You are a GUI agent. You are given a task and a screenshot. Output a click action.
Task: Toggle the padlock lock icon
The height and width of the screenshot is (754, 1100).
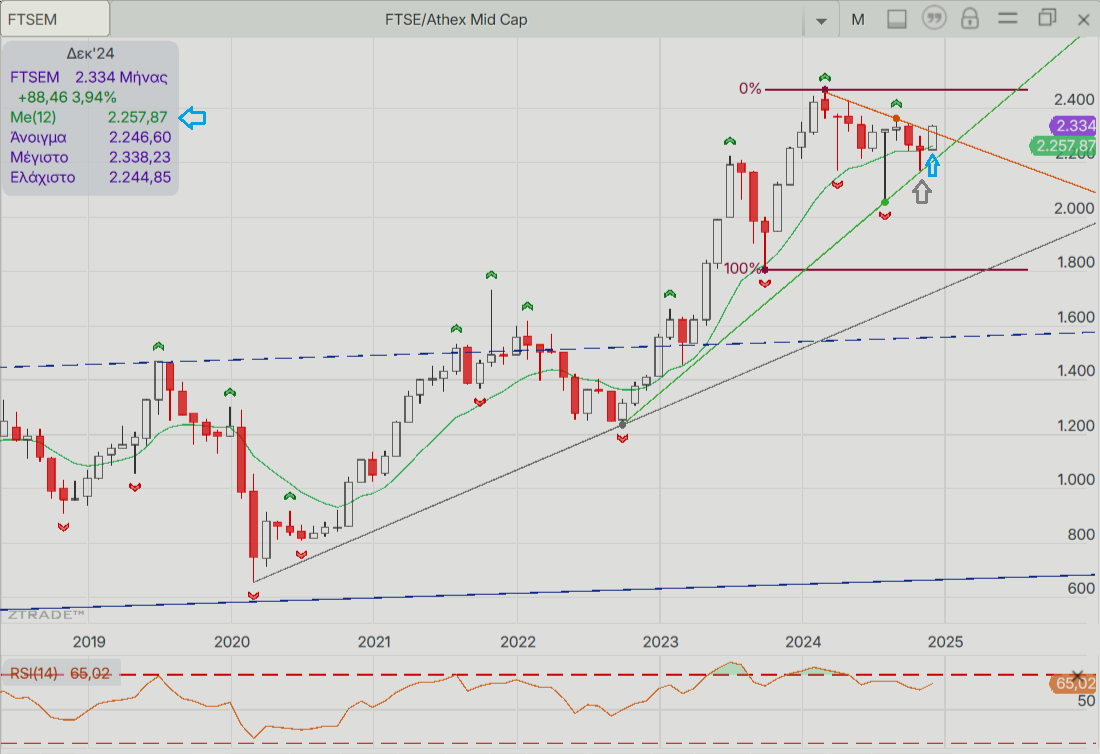[970, 18]
